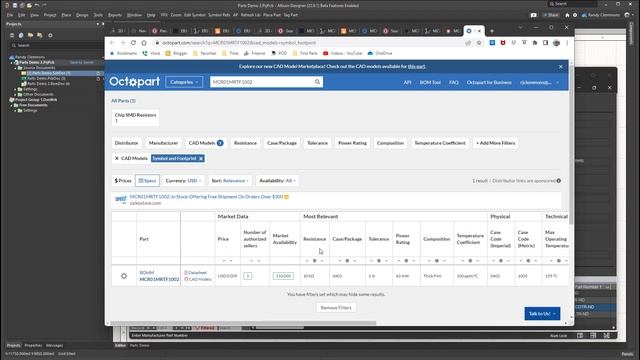
Task: Navigate back in the browser
Action: pos(112,42)
